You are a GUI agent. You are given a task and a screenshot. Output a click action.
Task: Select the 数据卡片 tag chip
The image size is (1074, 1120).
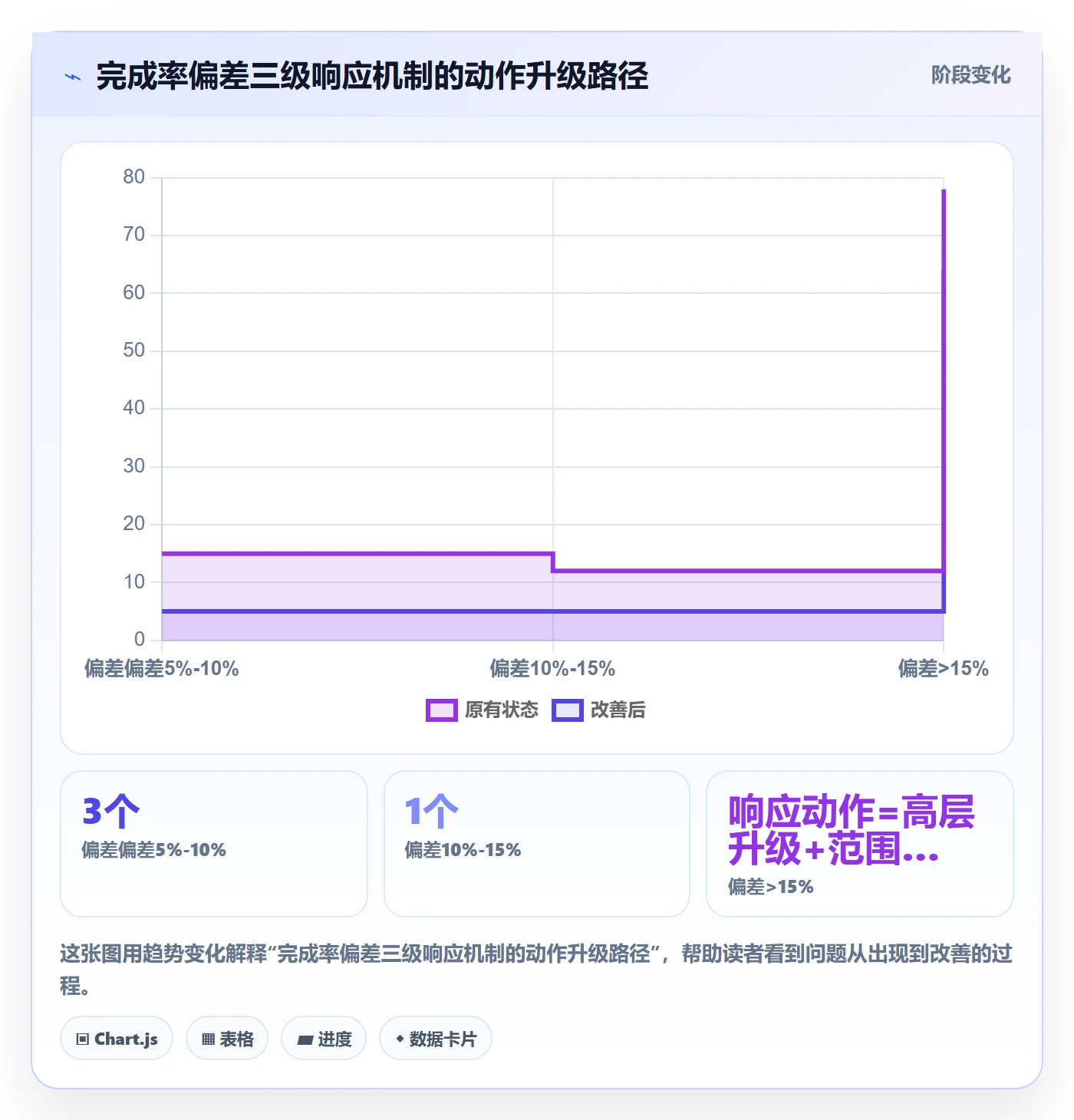[x=436, y=1039]
